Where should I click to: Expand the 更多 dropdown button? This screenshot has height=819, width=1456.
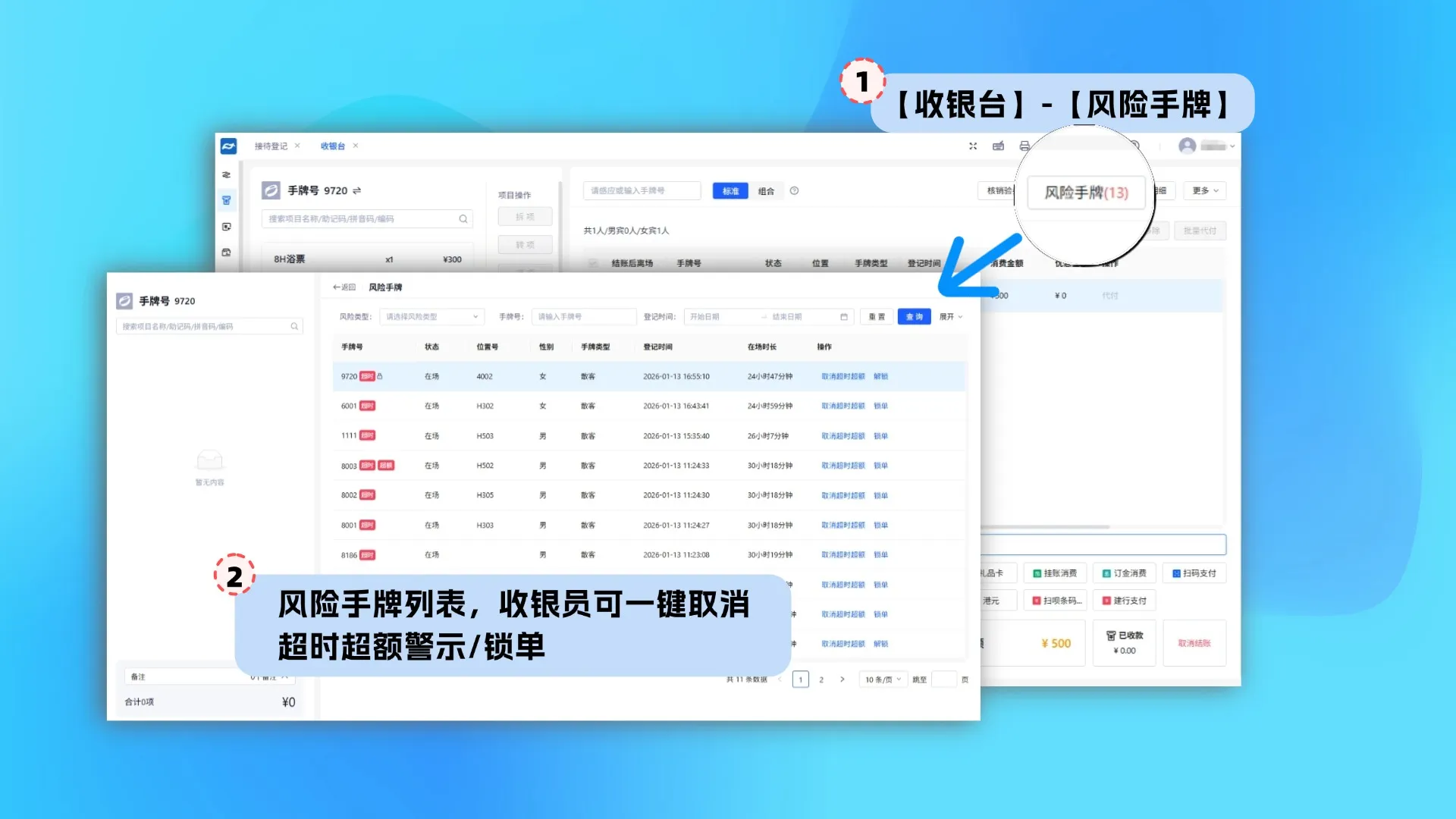1204,191
